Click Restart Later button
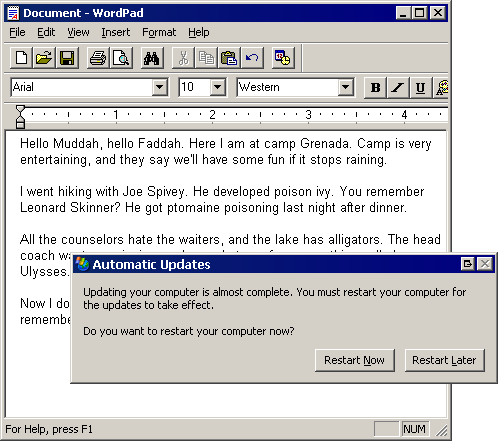 (x=444, y=360)
